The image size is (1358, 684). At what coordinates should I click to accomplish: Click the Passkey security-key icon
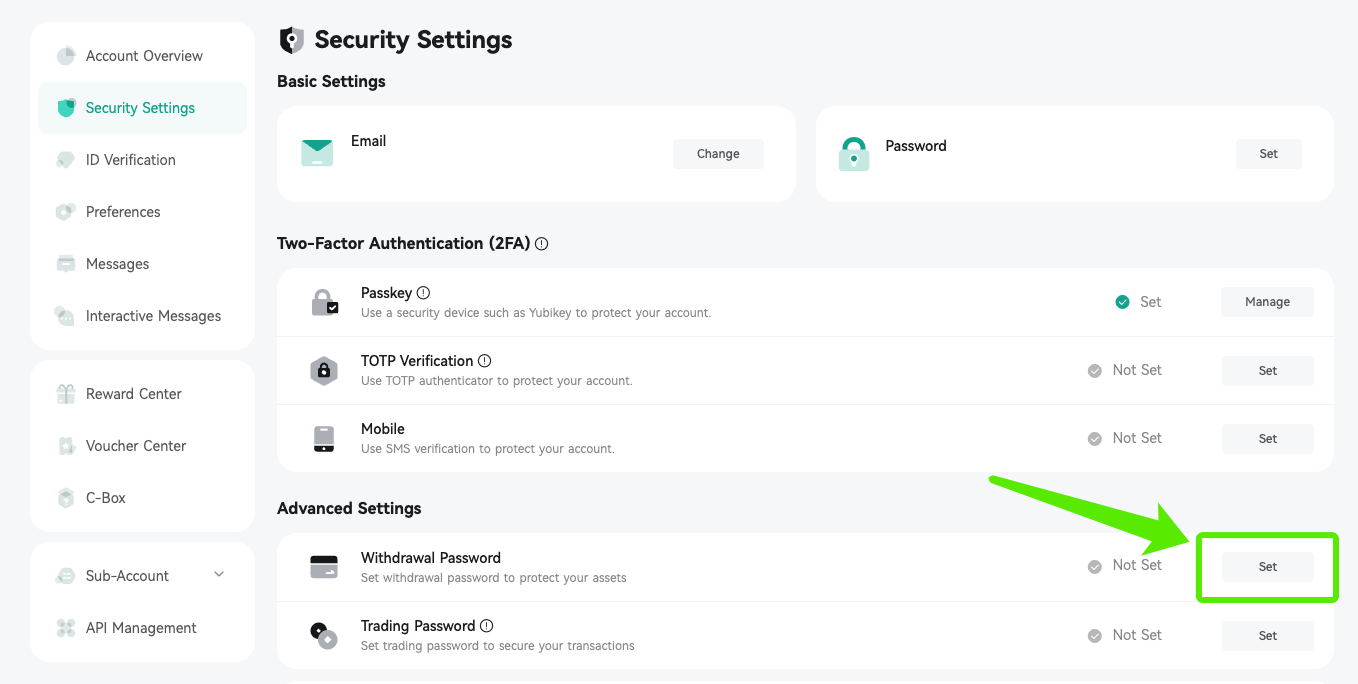point(323,301)
